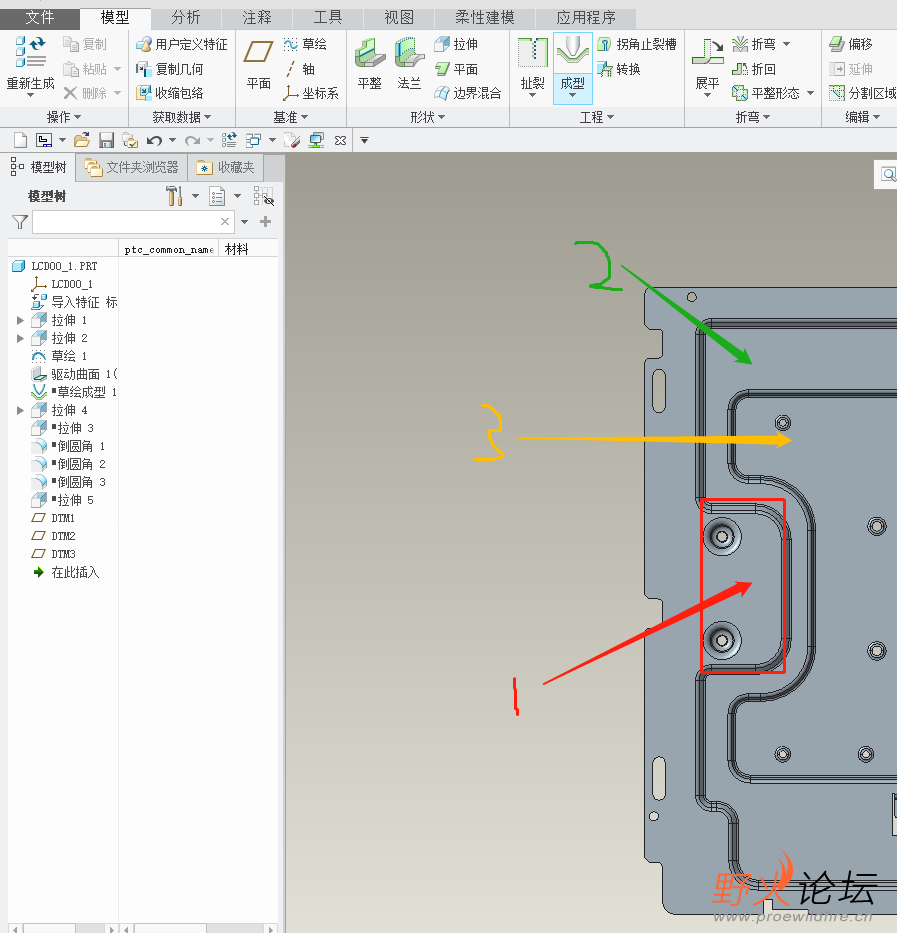Screen dimensions: 897x933
Task: Select the 法兰 flange wall tool
Action: (409, 63)
